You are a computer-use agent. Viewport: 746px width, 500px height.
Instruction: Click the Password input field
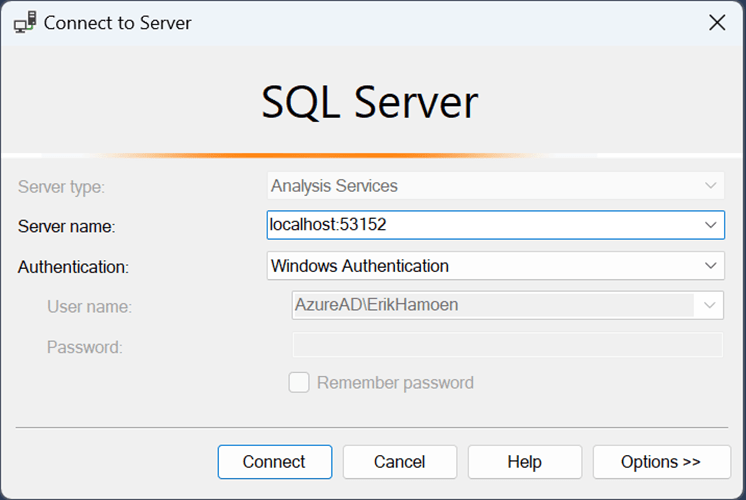(506, 345)
